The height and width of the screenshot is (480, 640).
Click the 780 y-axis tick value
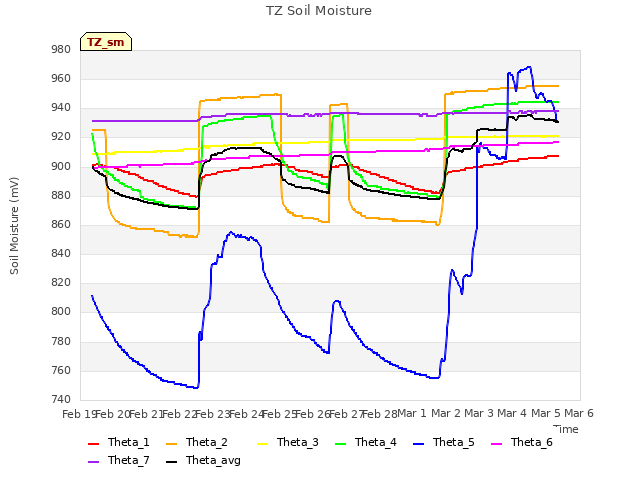61,341
